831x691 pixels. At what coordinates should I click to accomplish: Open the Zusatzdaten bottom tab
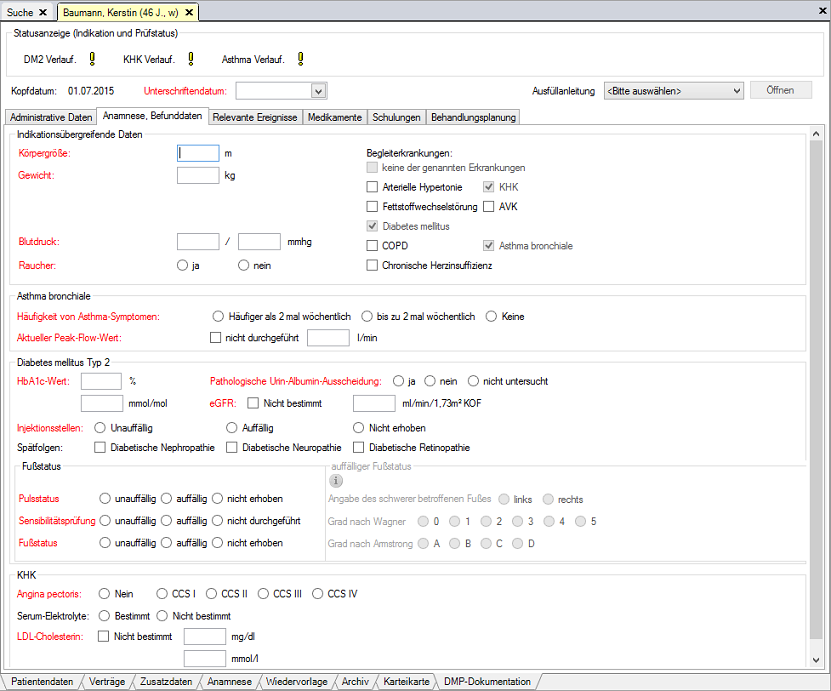click(166, 682)
